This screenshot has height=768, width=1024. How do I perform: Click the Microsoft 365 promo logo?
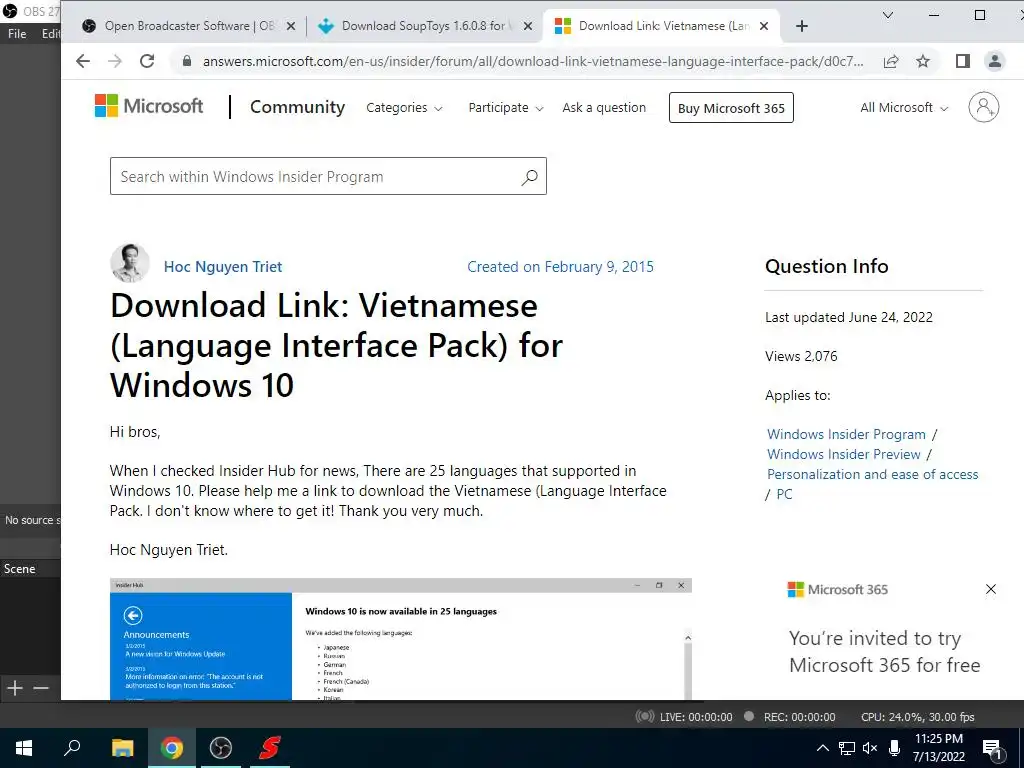[x=838, y=590]
